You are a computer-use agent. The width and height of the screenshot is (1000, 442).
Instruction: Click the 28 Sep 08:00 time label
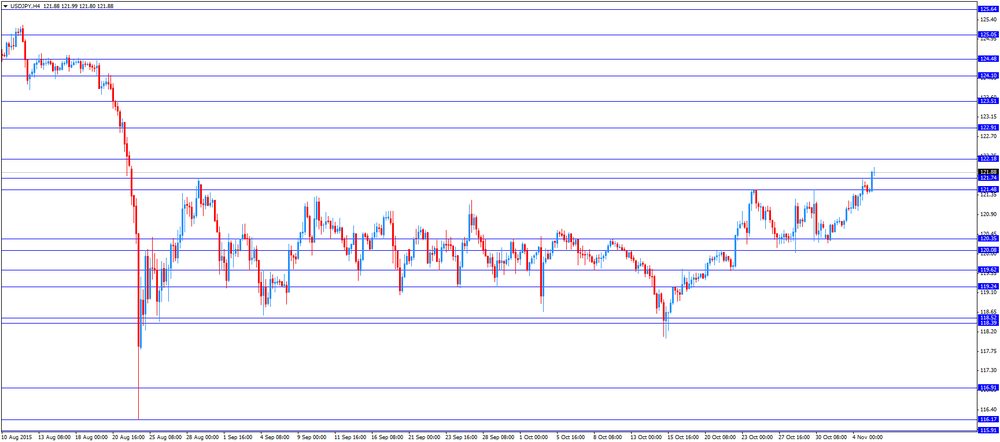499,438
